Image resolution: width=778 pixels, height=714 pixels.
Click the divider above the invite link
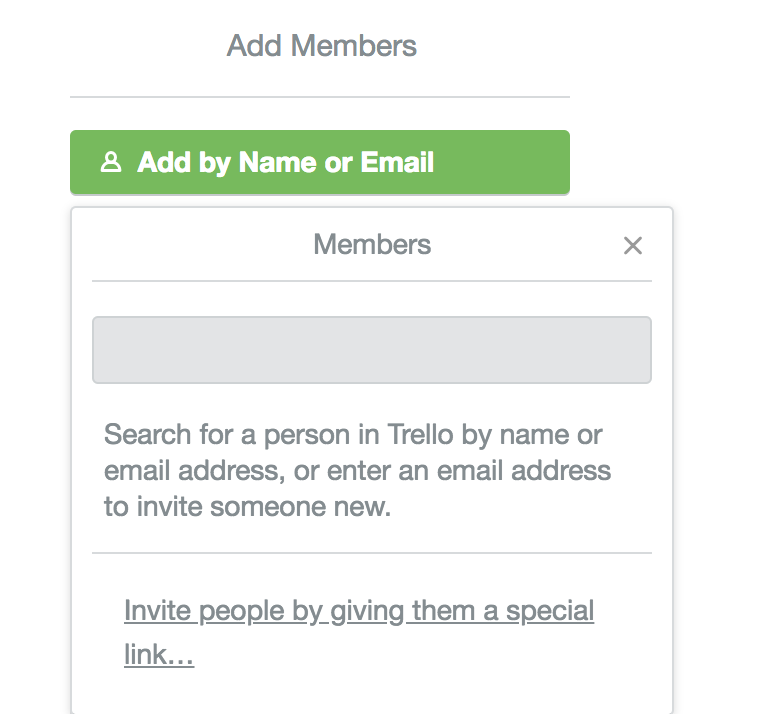tap(371, 552)
